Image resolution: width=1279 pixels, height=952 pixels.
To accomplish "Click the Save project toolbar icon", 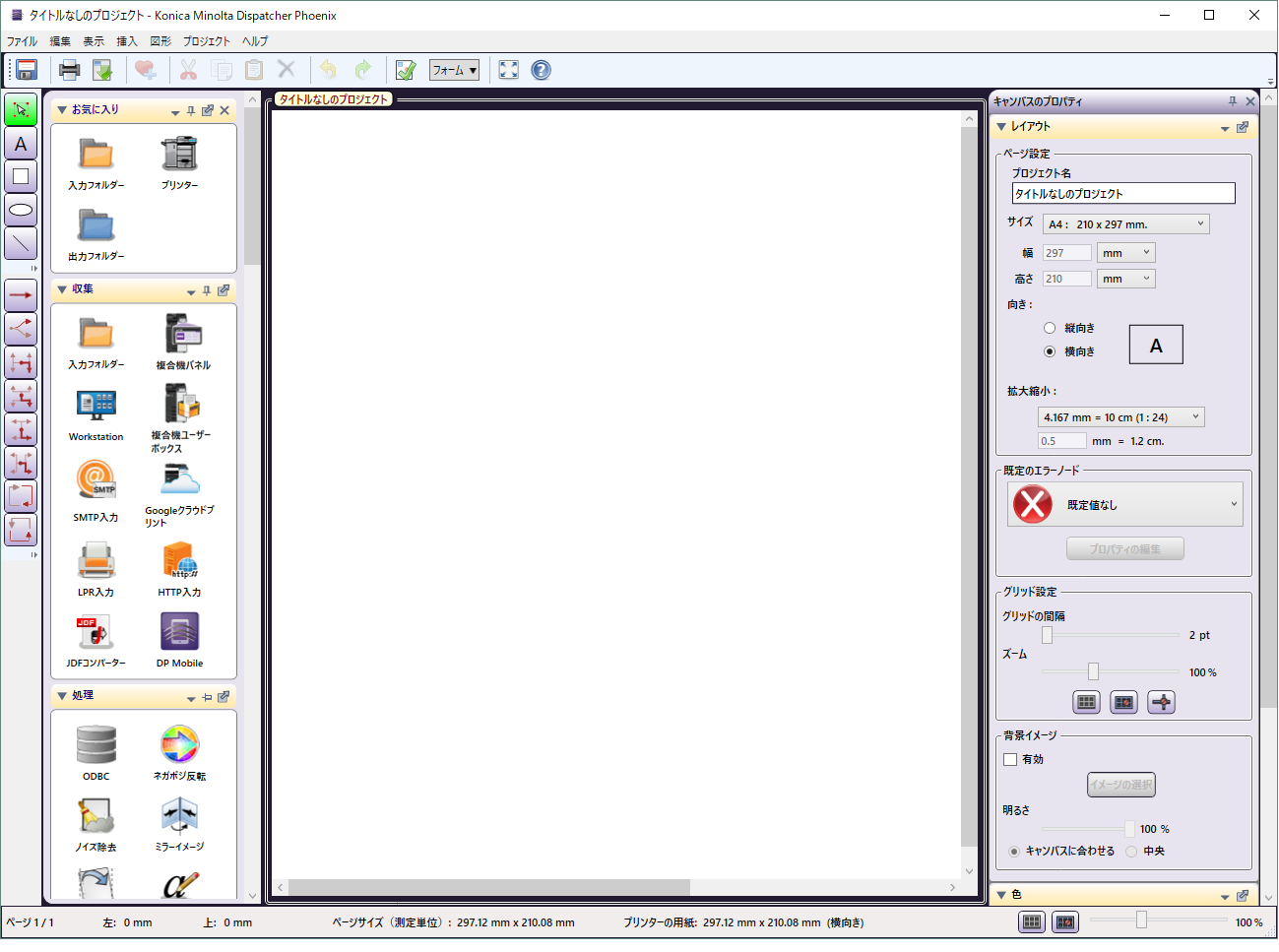I will click(x=27, y=70).
